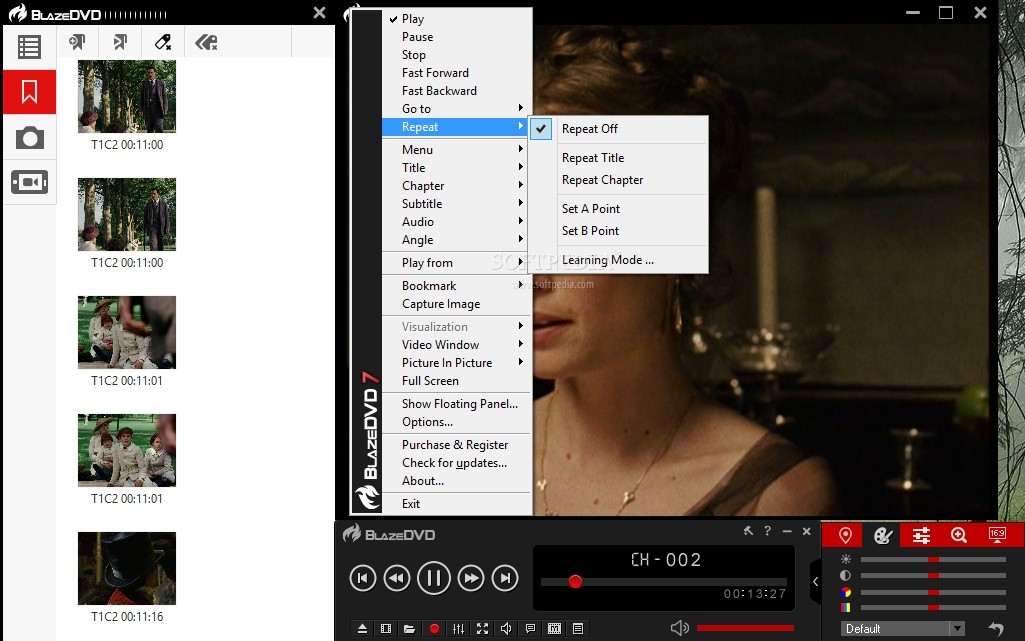Open the playlist icon in the sidebar
Viewport: 1025px width, 641px height.
click(x=29, y=47)
